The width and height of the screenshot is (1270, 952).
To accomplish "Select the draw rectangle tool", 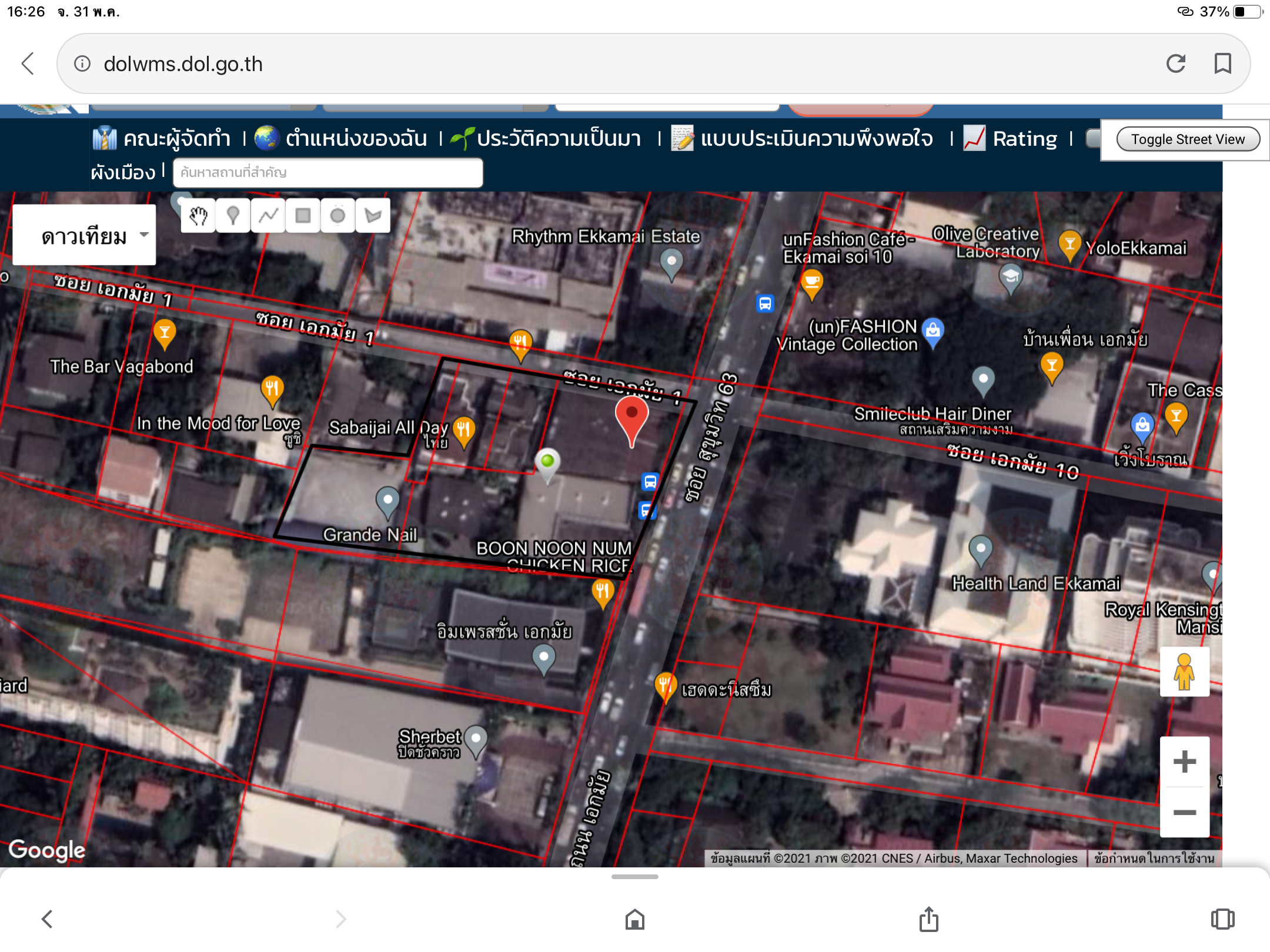I will pos(303,216).
